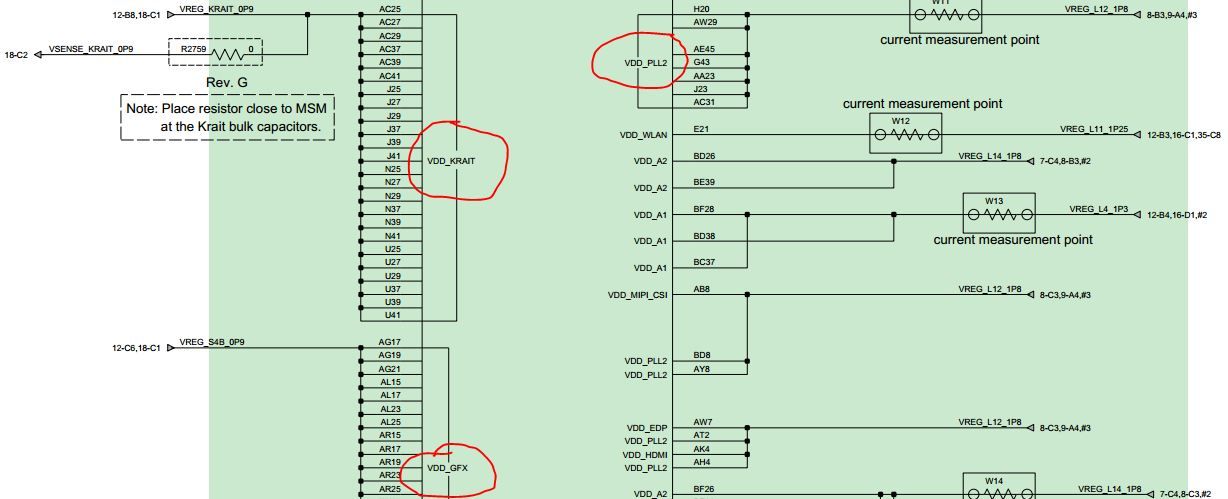Screen dimensions: 1228x499
Task: Select pin AG21
Action: point(390,368)
